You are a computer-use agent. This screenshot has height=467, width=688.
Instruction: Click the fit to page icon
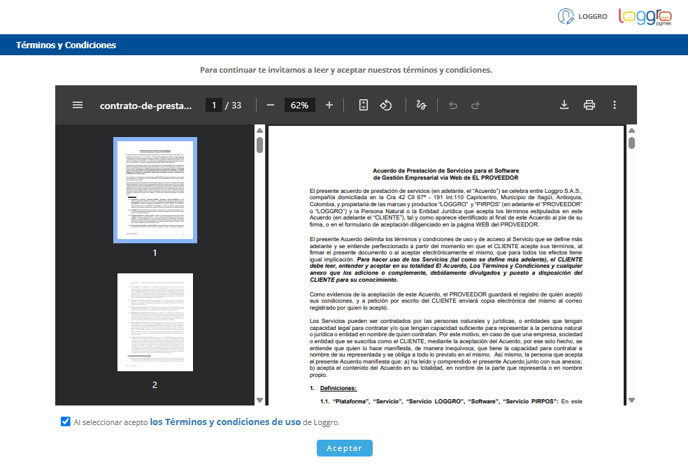[363, 105]
